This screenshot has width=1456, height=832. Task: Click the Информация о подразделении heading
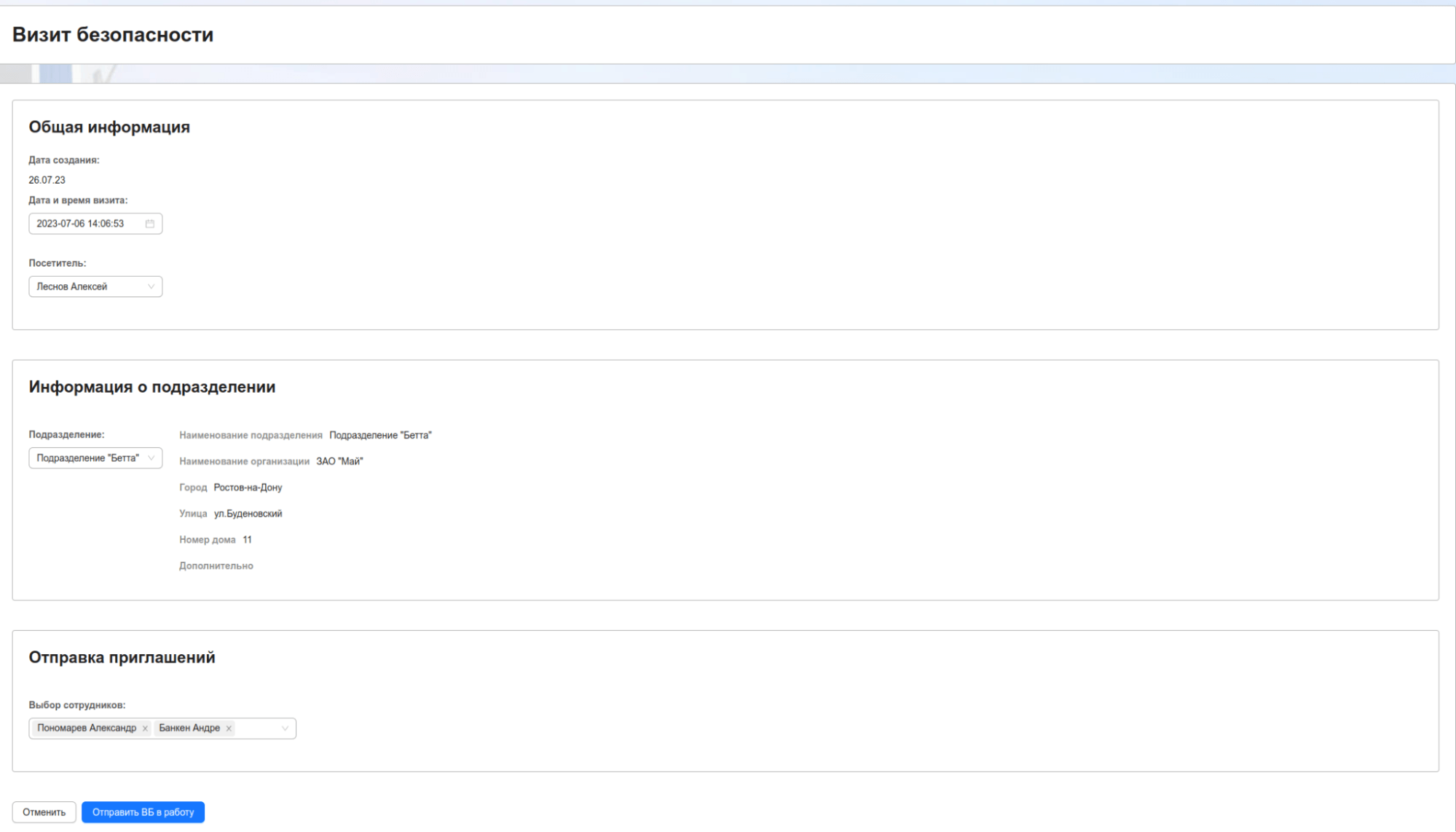(151, 387)
